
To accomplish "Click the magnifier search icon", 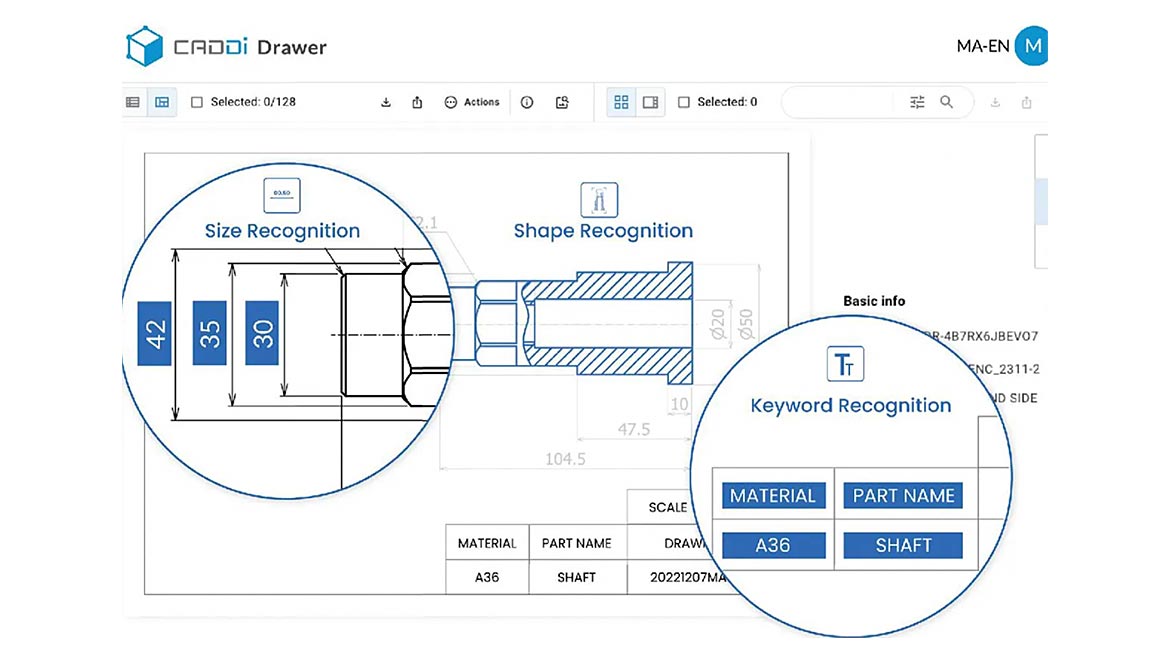I will (x=946, y=102).
